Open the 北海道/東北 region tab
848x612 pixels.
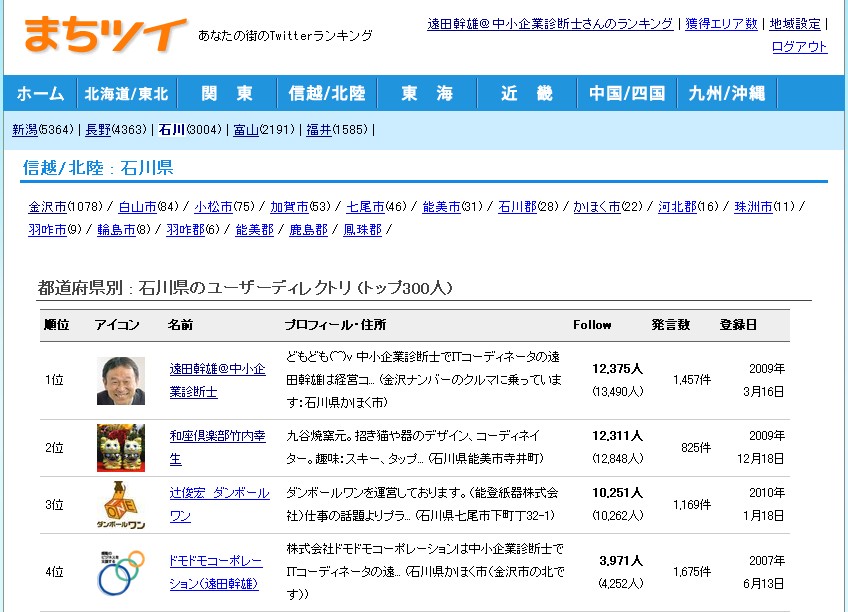127,94
